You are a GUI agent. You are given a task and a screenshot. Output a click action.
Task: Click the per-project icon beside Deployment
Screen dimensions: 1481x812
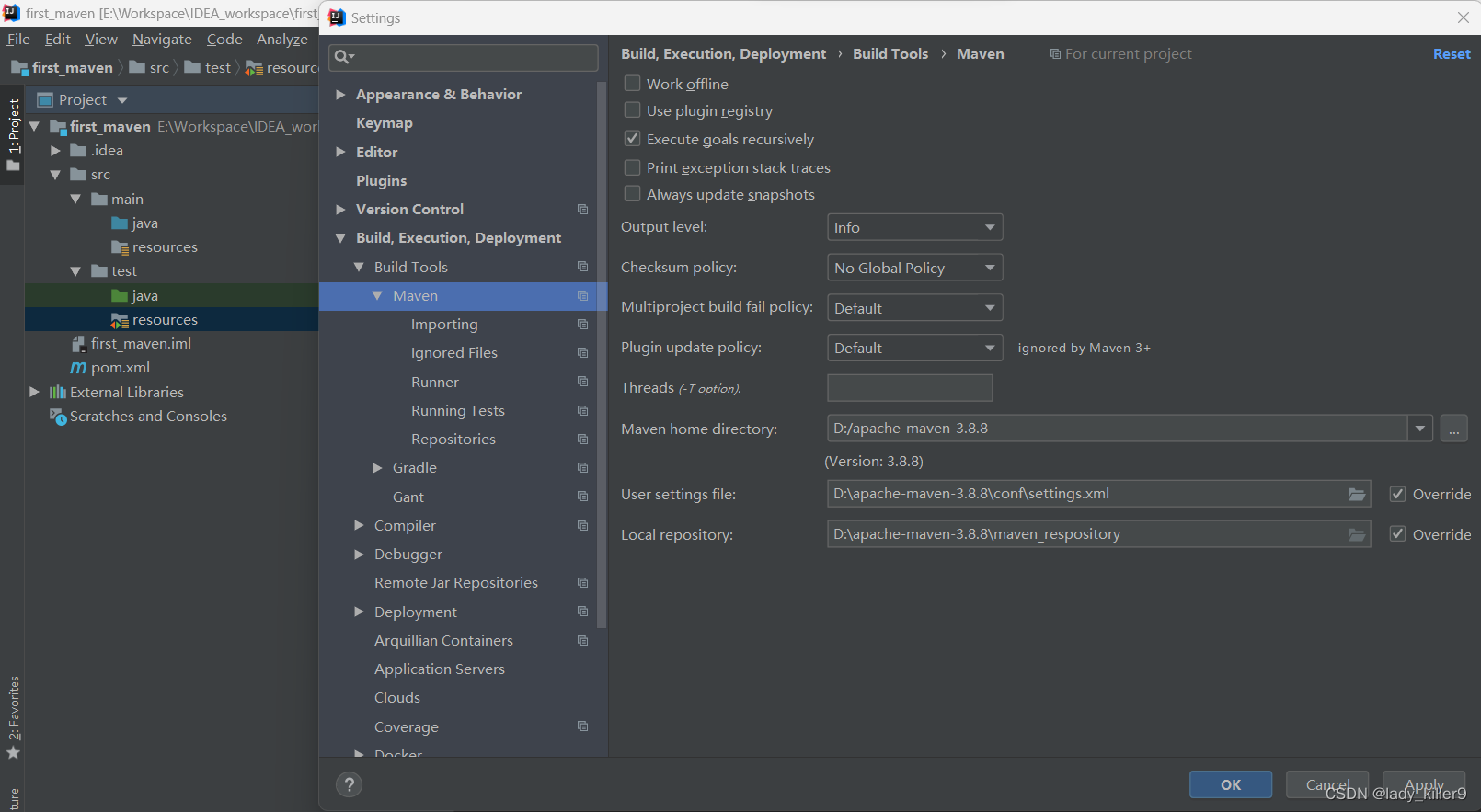point(582,612)
